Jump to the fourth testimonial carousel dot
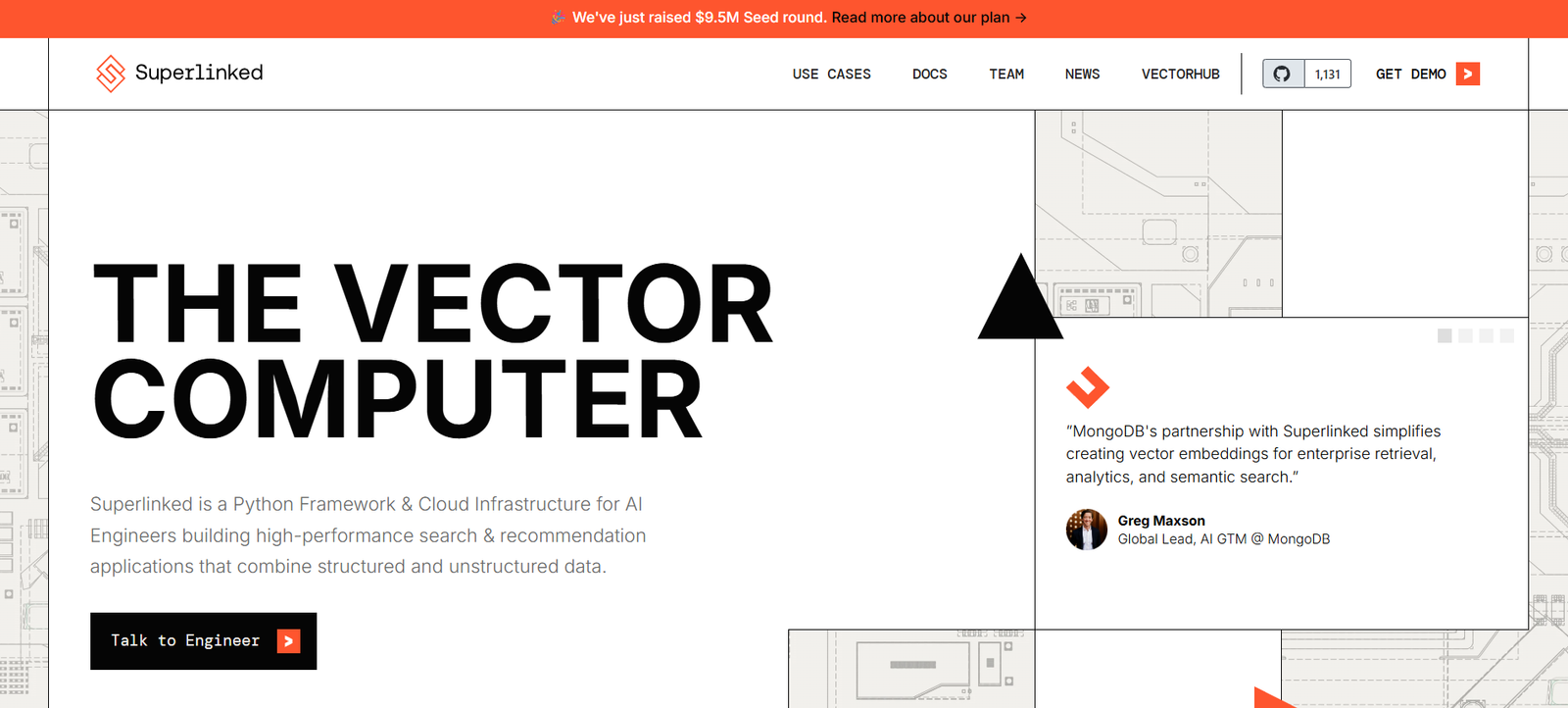 pos(1507,336)
